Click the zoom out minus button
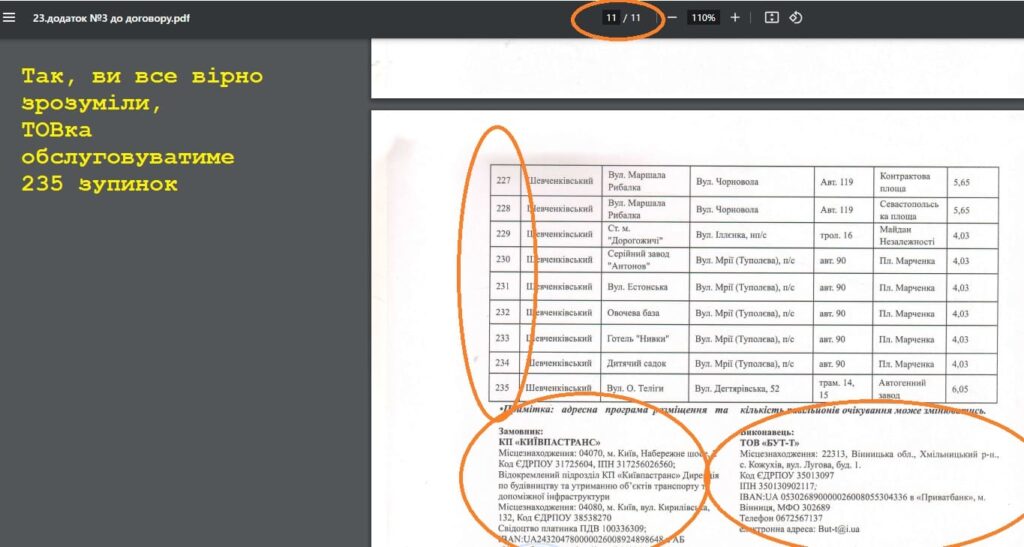This screenshot has height=547, width=1024. pyautogui.click(x=672, y=18)
